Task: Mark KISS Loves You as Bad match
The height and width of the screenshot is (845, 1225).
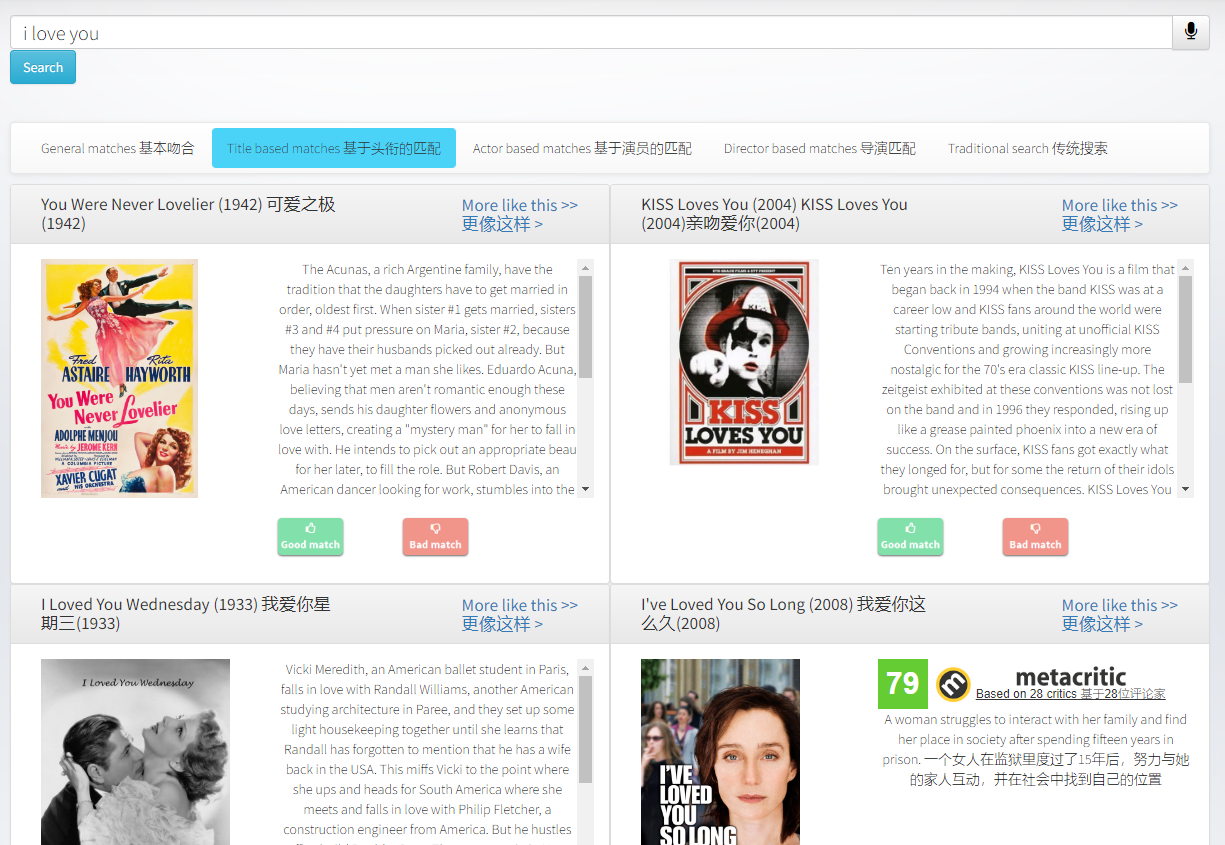Action: pyautogui.click(x=1035, y=536)
